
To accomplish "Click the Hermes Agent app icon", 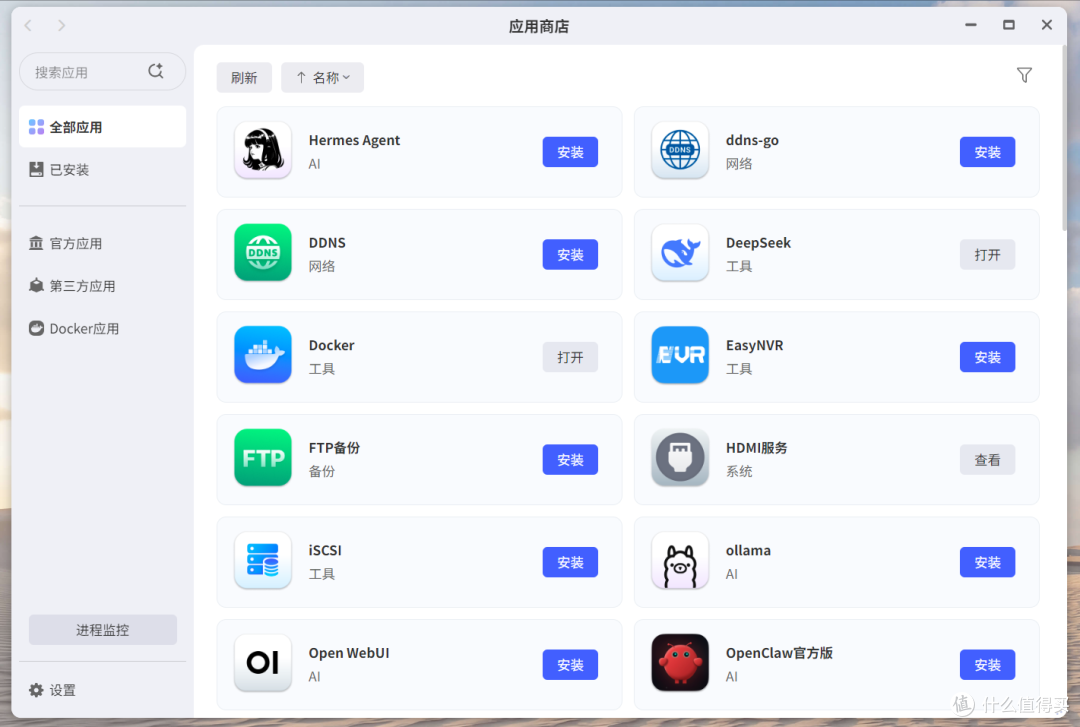I will pos(262,150).
